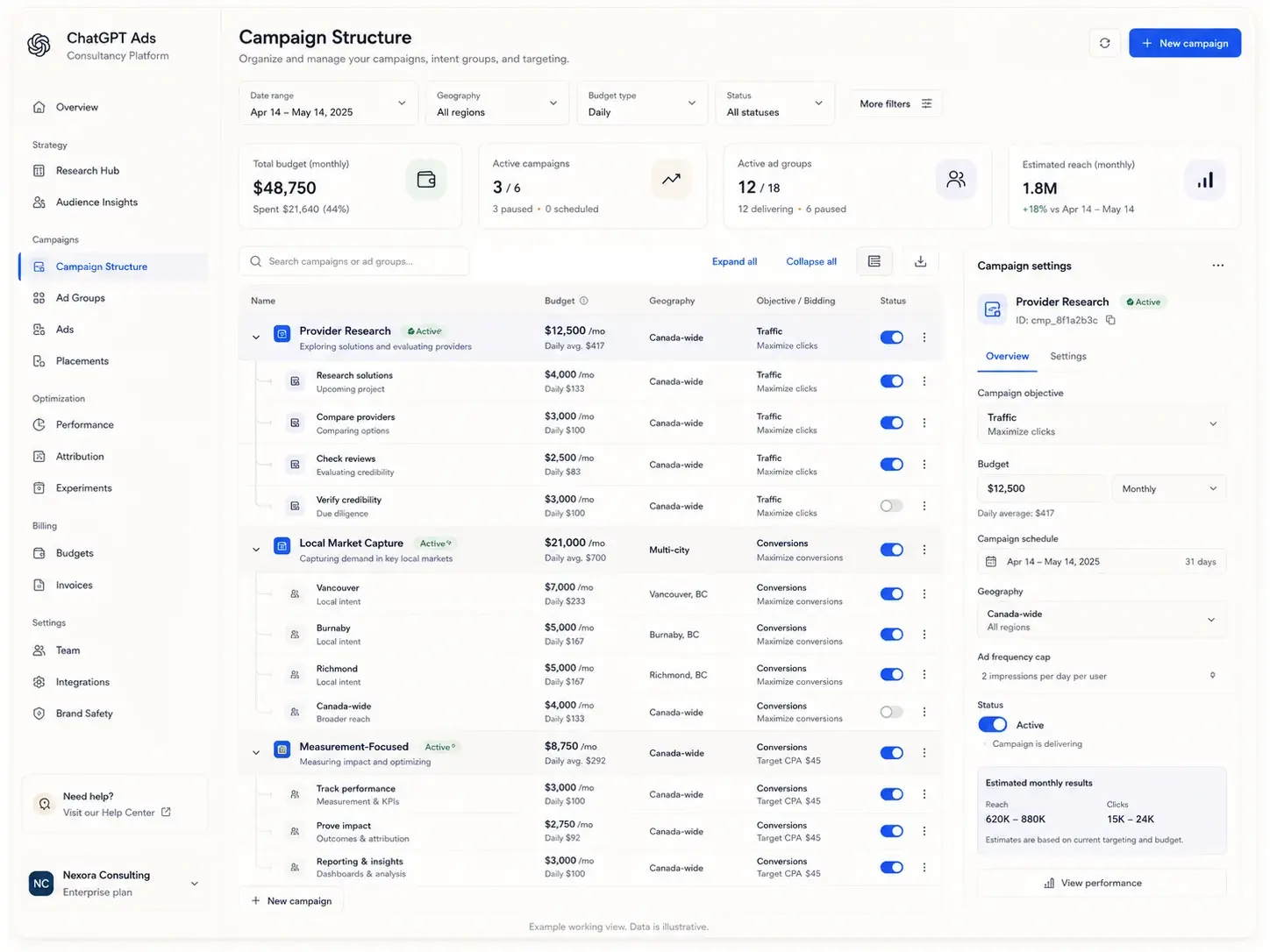Screen dimensions: 1270x952
Task: Toggle Local Market Capture campaign status
Action: (892, 550)
